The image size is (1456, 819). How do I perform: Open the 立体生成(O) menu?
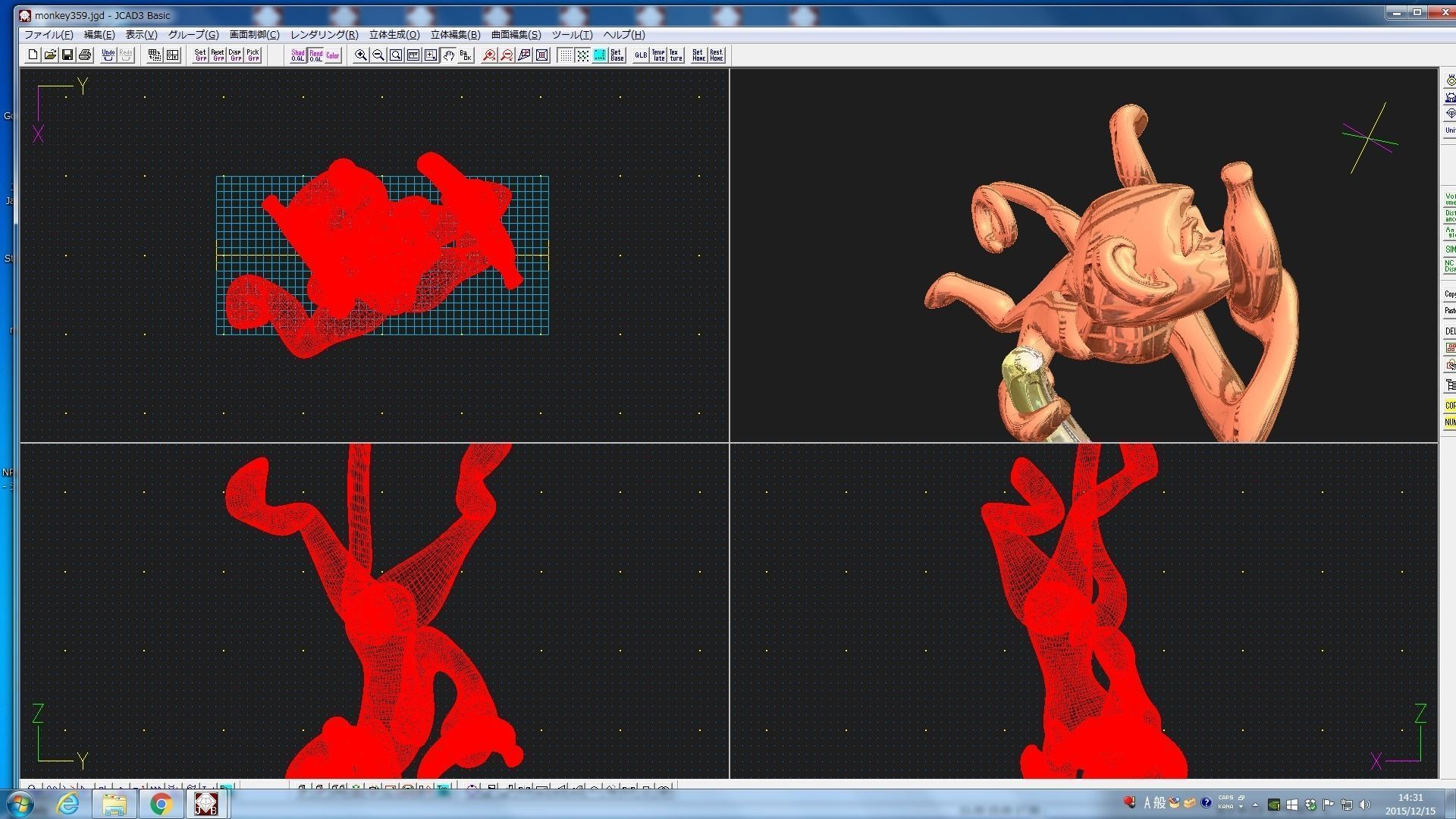tap(394, 34)
